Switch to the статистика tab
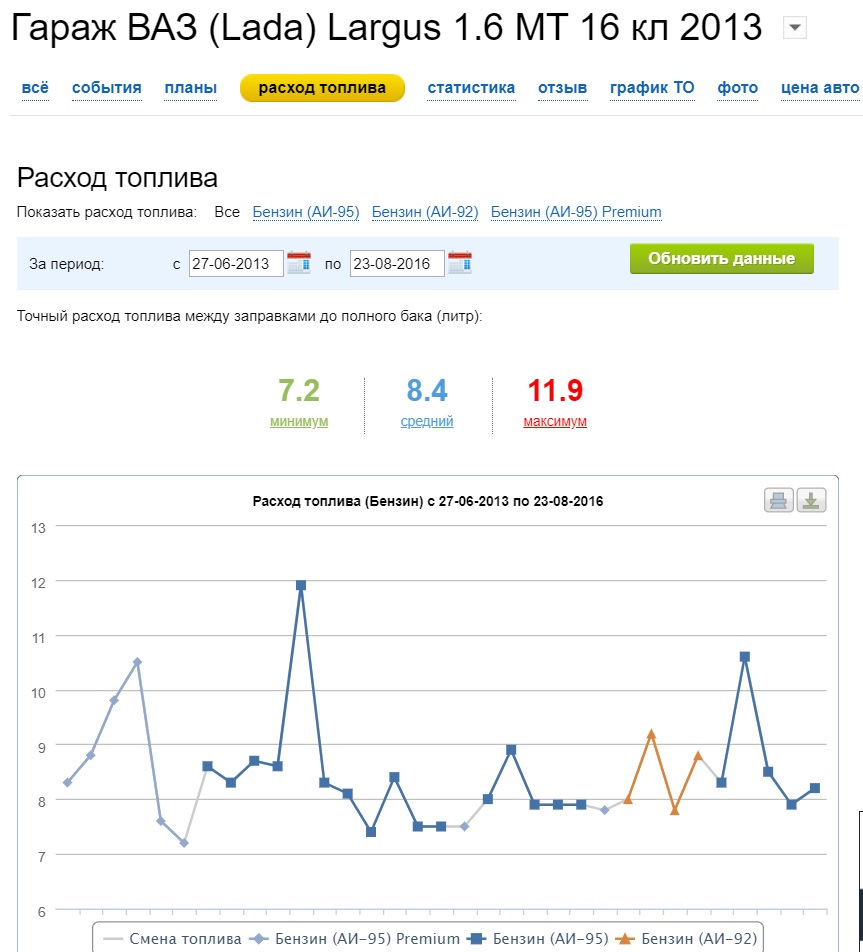The image size is (863, 952). [x=471, y=88]
